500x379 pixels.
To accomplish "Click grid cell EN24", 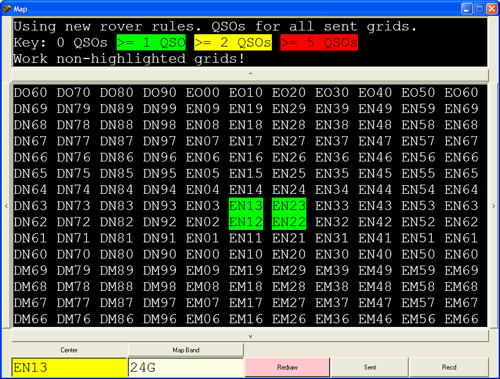I will click(x=289, y=190).
